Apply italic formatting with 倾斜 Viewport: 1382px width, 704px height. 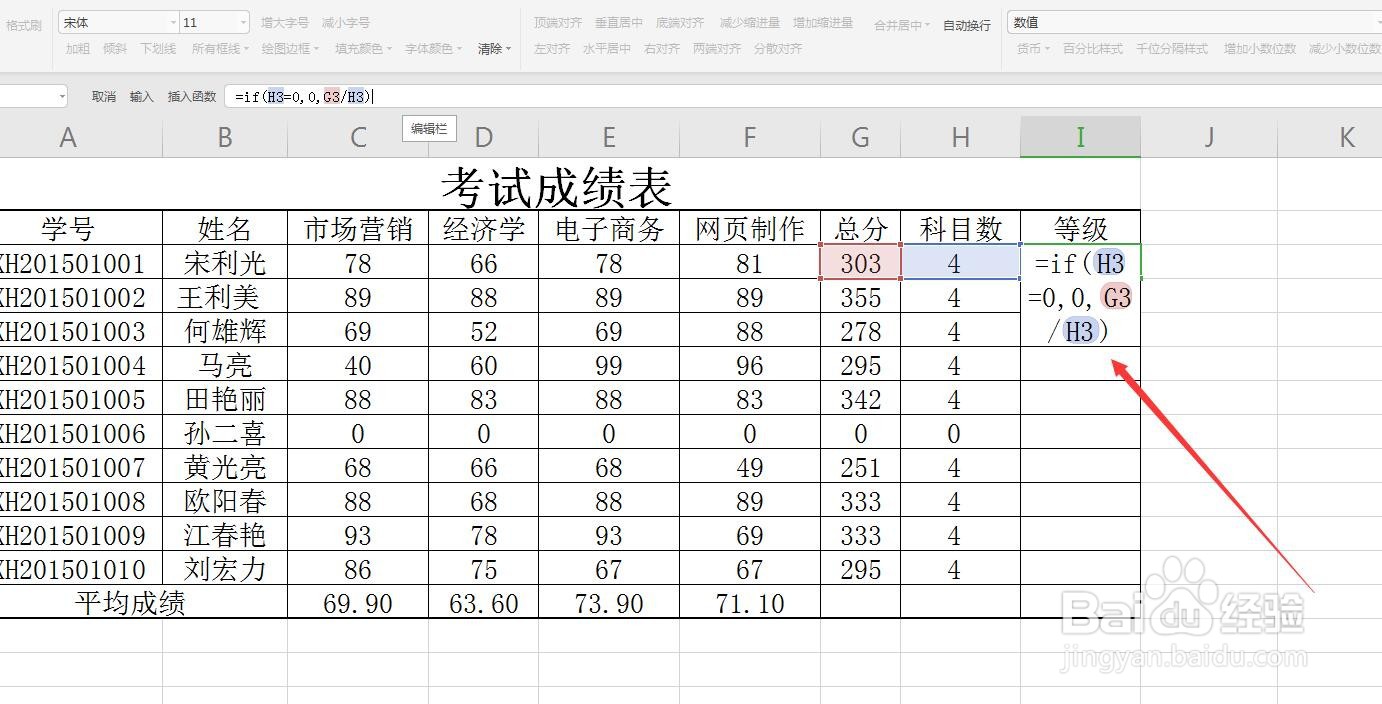pos(112,48)
